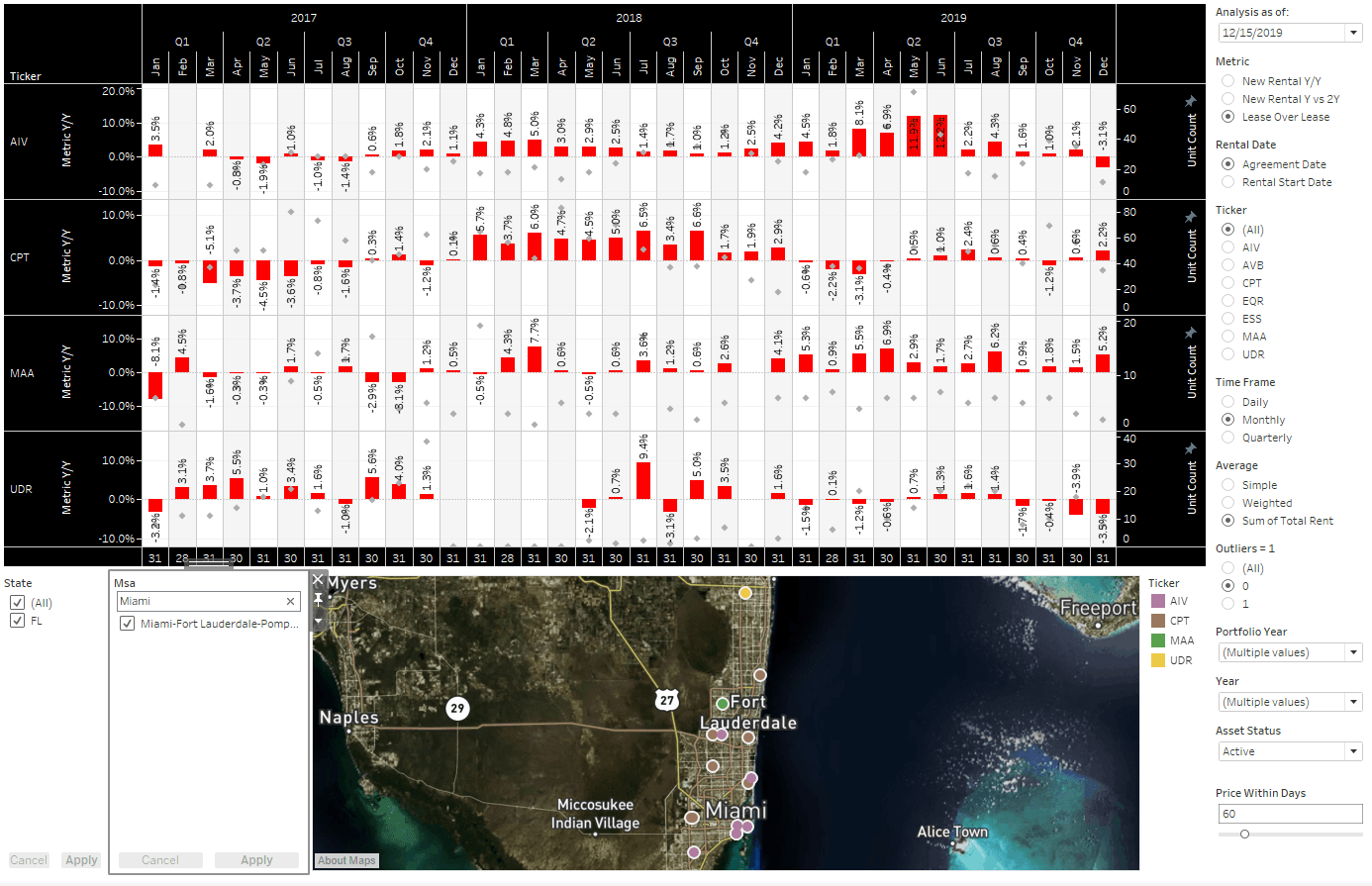Open the Msa filter options arrow menu
The image size is (1372, 886).
coord(318,621)
